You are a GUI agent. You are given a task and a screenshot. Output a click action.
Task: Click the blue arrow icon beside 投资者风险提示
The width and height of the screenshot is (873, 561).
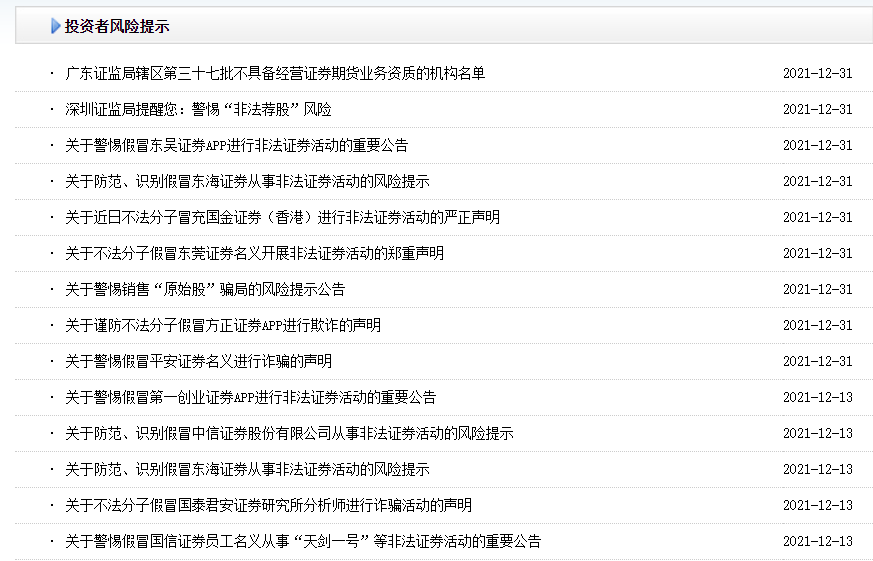[x=55, y=26]
